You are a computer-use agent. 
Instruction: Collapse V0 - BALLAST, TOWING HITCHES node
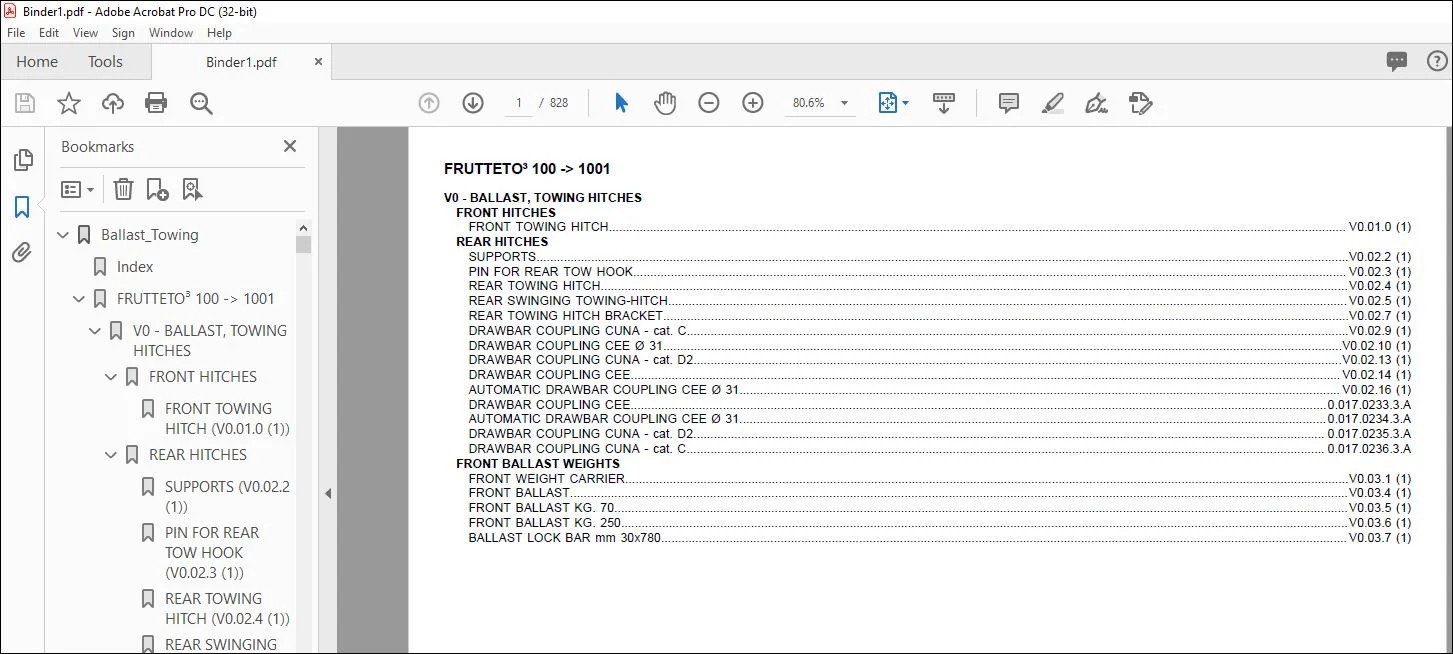(96, 331)
